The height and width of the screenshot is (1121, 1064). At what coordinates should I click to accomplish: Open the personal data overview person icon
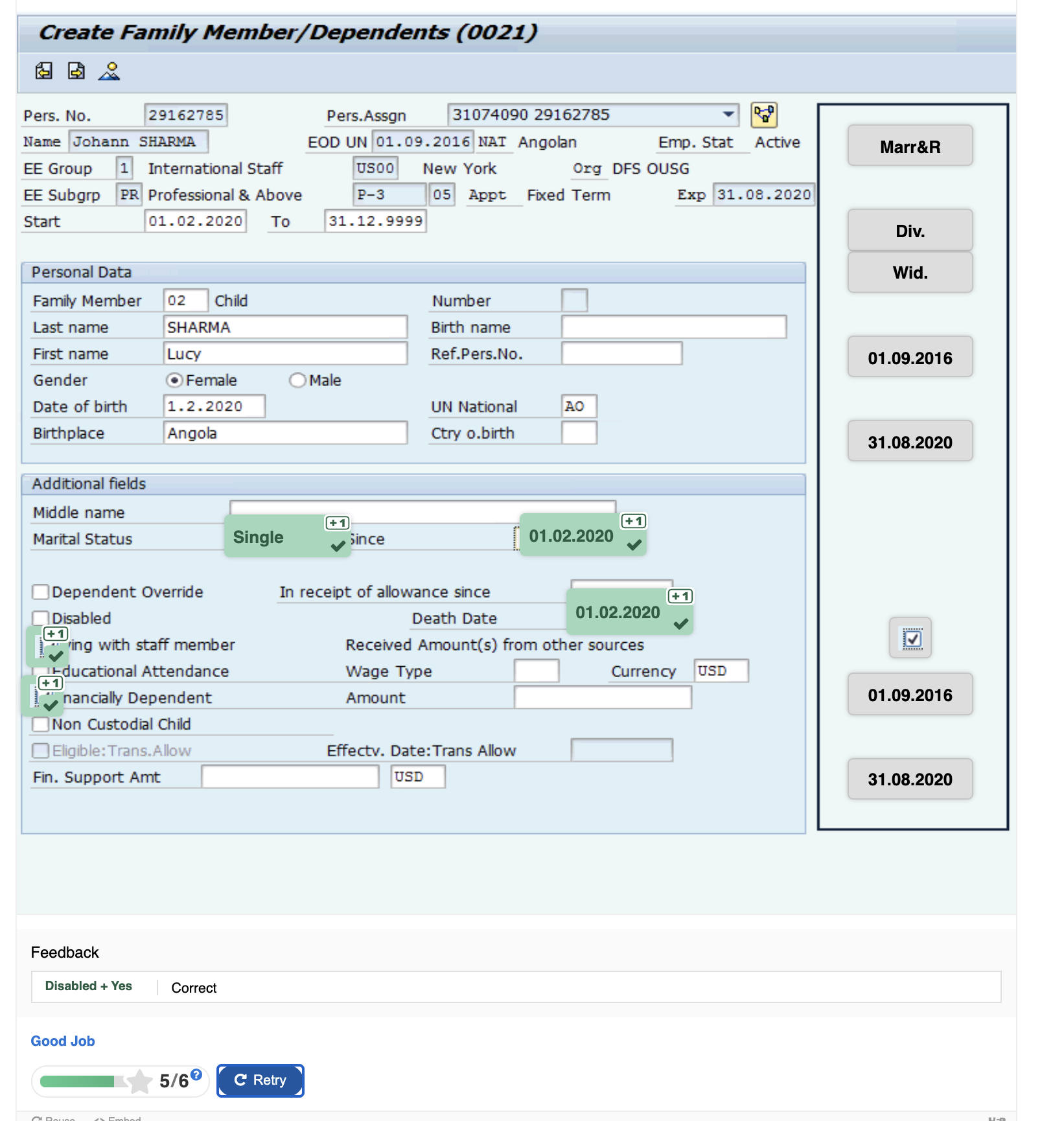point(109,71)
